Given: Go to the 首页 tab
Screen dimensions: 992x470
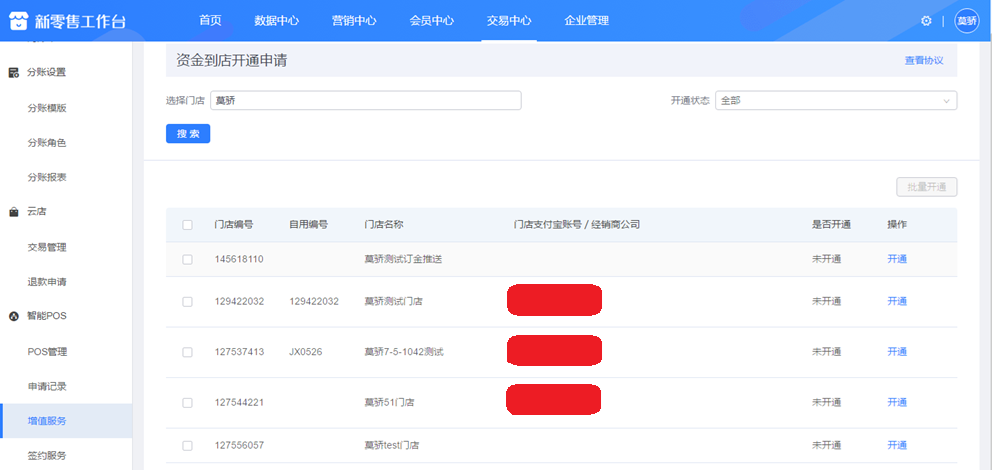Looking at the screenshot, I should pyautogui.click(x=210, y=20).
